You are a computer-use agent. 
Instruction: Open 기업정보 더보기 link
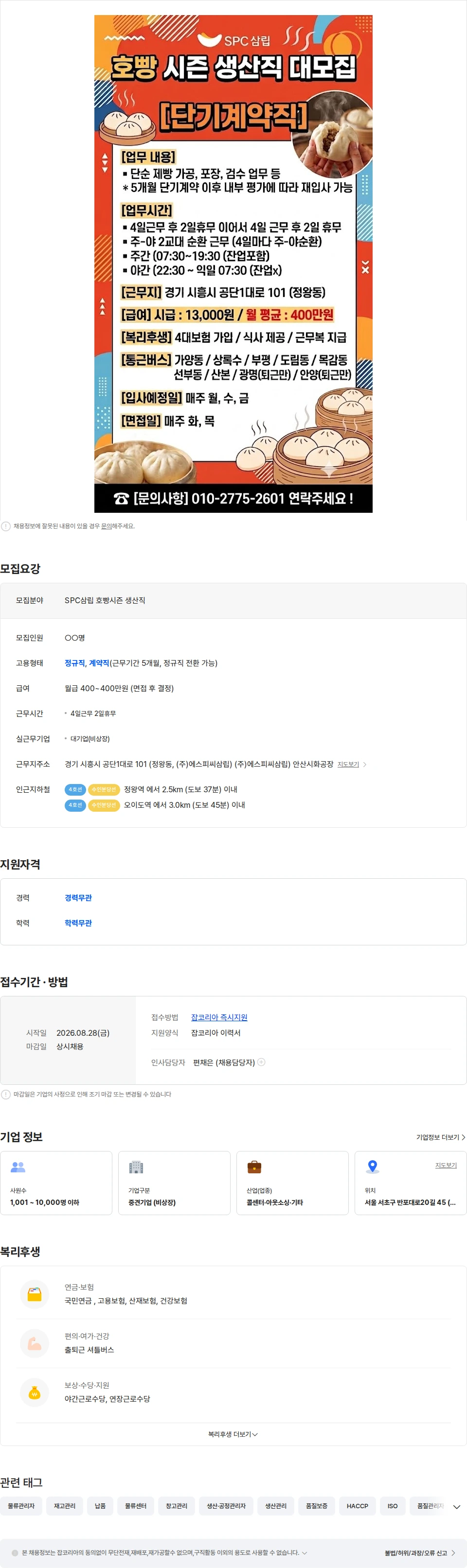click(x=441, y=1137)
